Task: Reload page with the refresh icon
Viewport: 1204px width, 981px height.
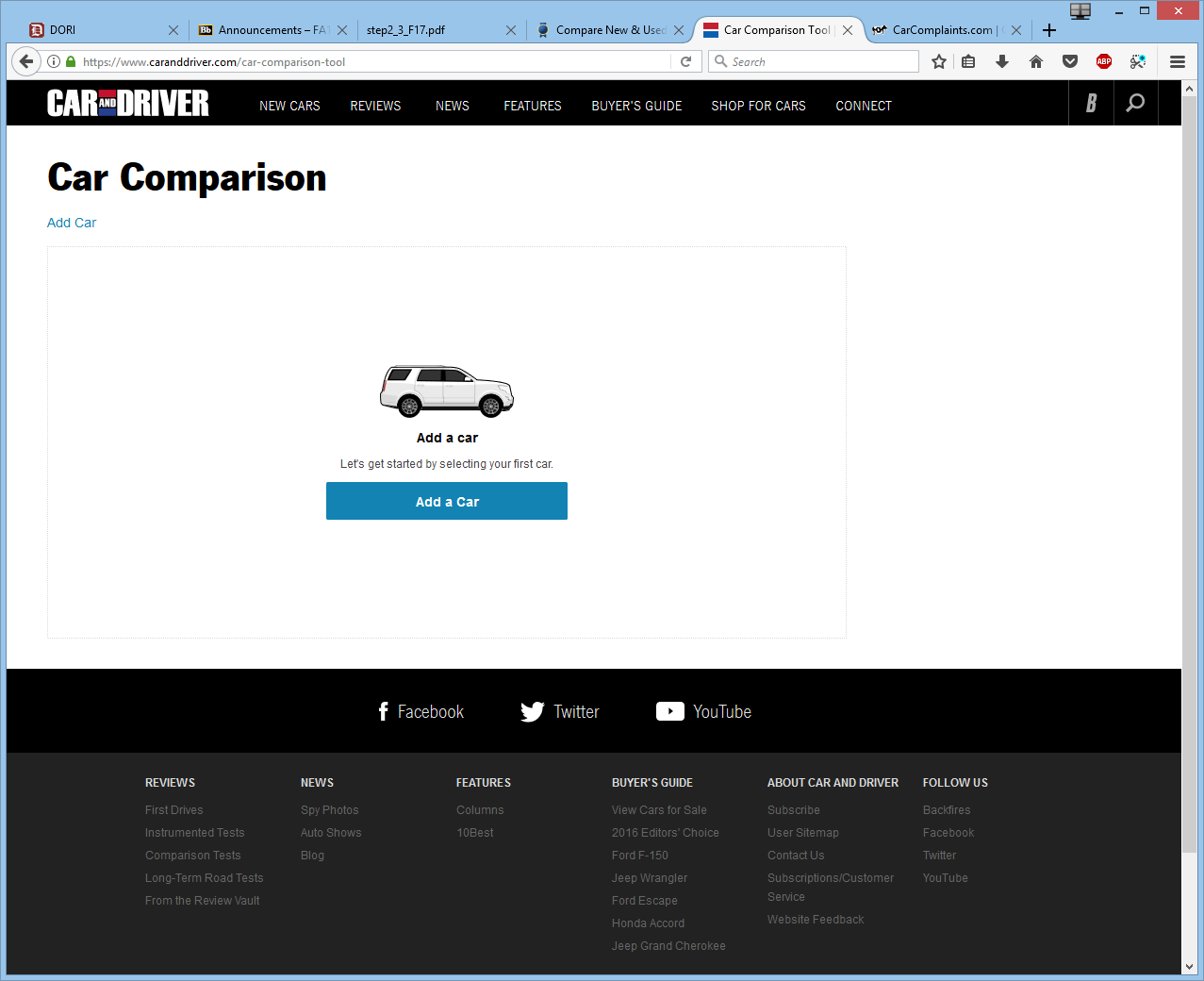Action: (686, 61)
